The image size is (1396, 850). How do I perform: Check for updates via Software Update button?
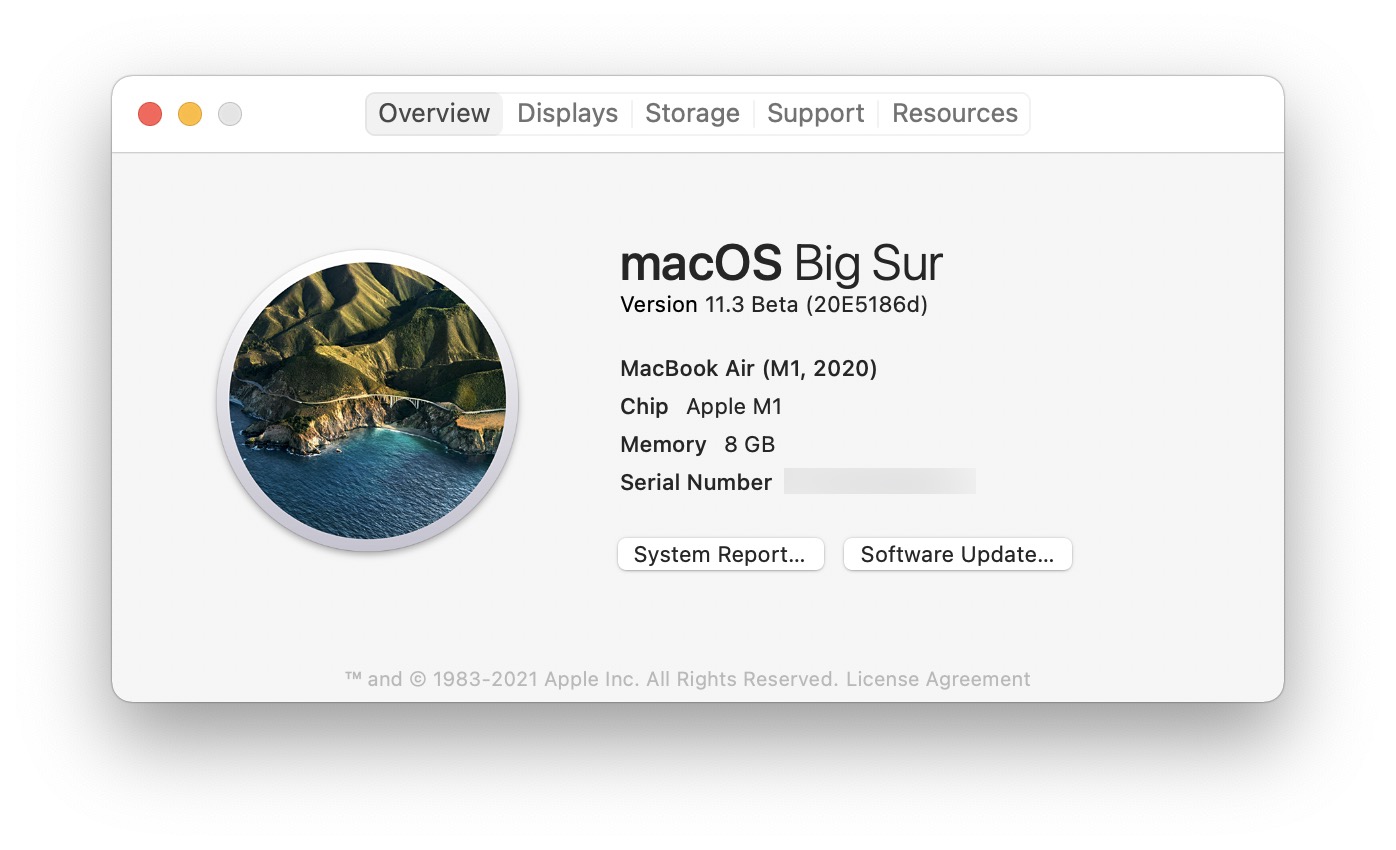(957, 554)
